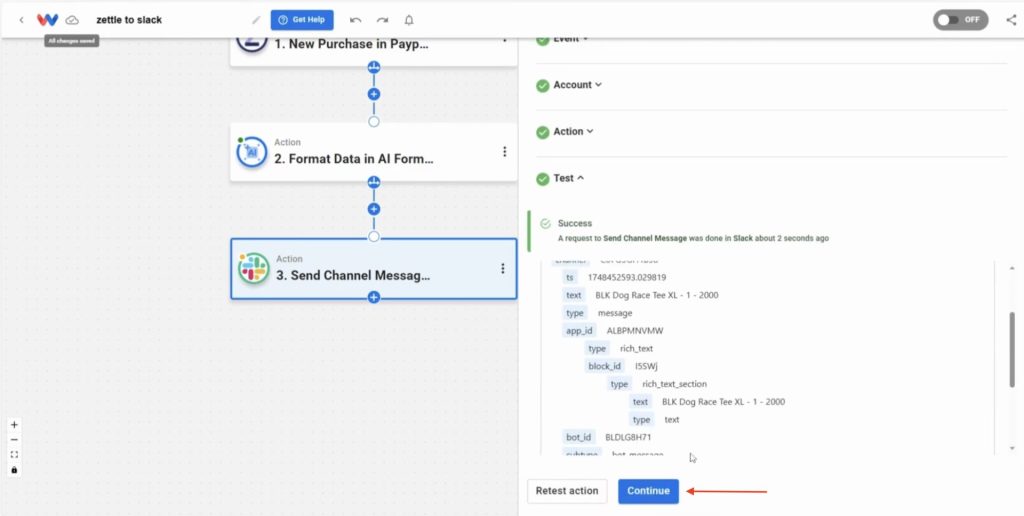Click the ts value 1748452593.029819

coord(627,278)
